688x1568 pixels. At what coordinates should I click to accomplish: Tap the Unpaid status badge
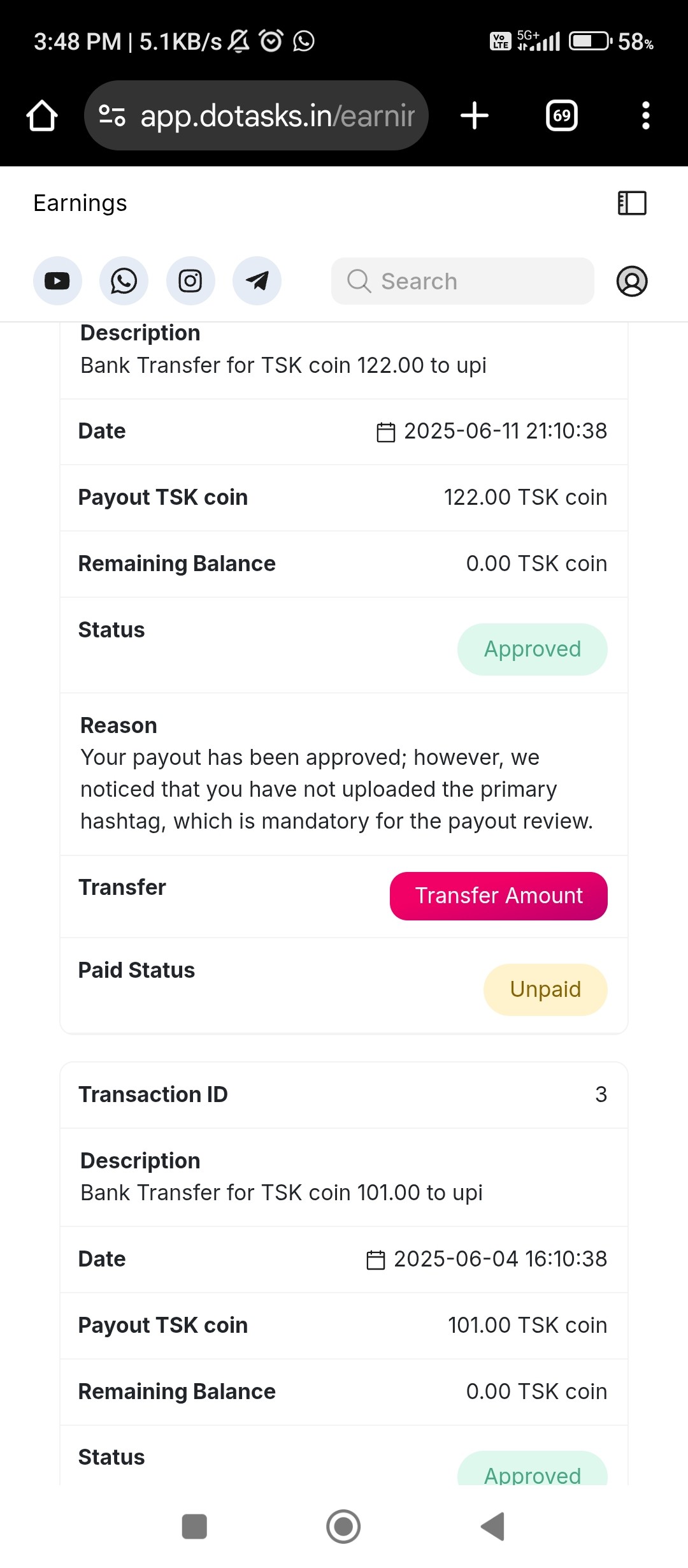pyautogui.click(x=545, y=990)
